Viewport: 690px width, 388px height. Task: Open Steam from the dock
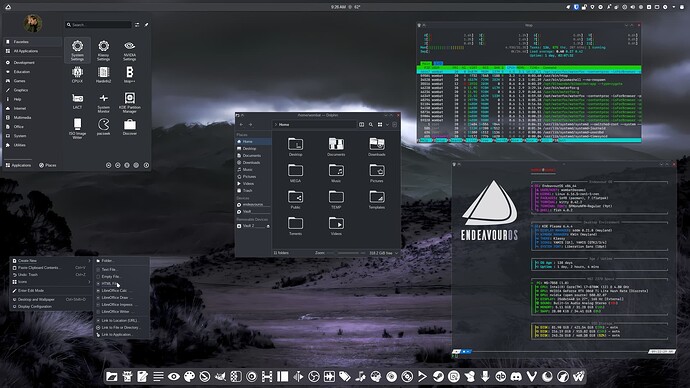click(x=438, y=376)
